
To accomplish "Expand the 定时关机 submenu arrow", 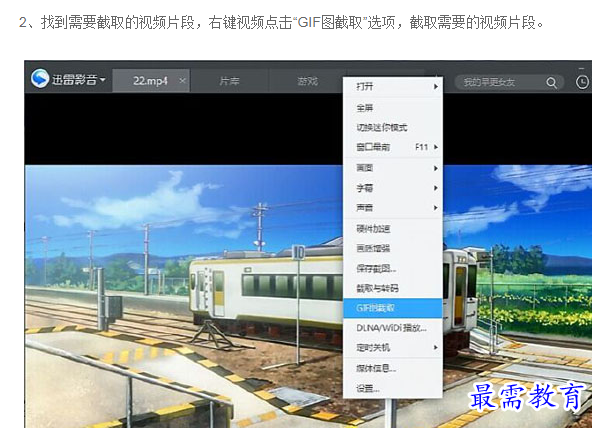I will click(x=436, y=347).
